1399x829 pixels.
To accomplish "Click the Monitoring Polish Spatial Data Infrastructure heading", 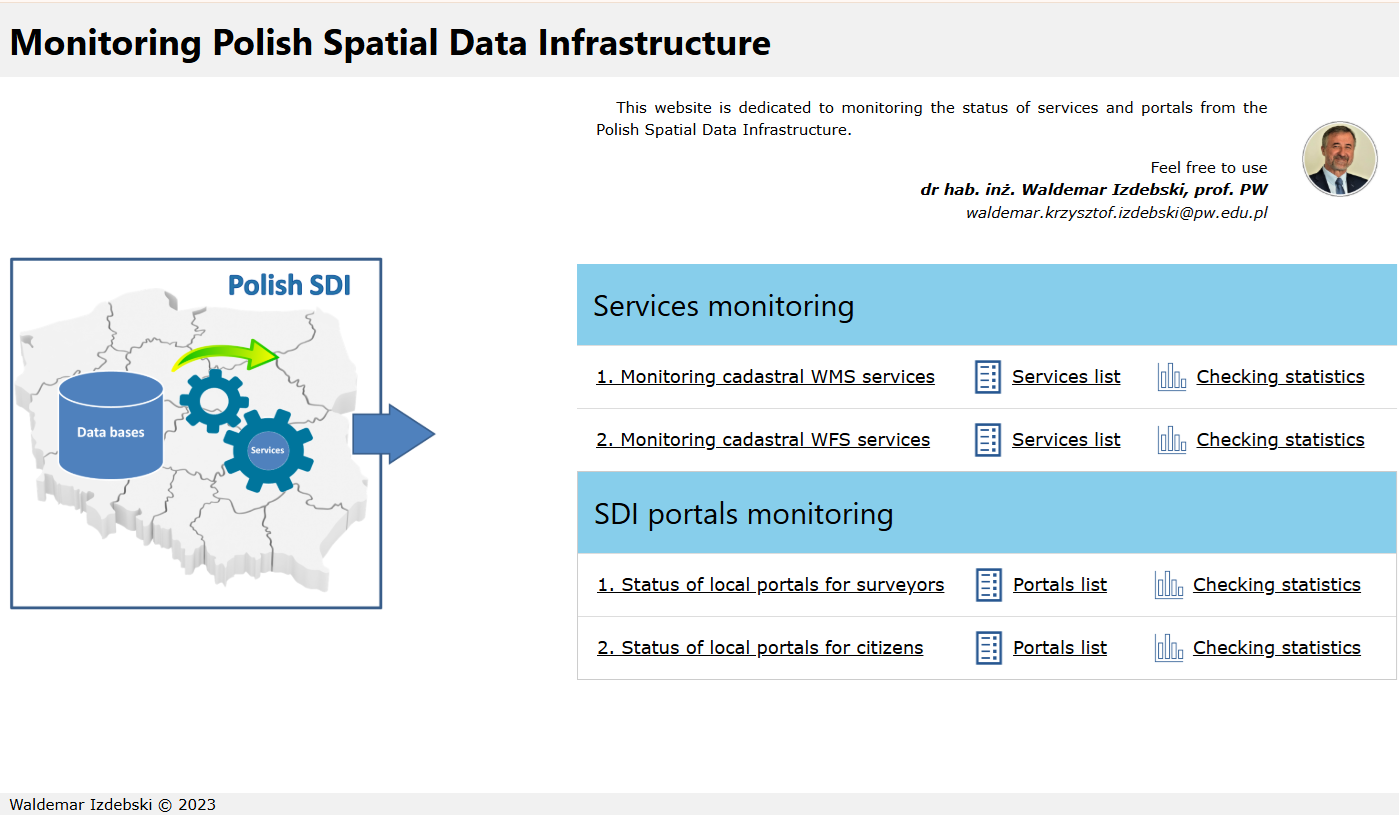I will click(x=390, y=43).
